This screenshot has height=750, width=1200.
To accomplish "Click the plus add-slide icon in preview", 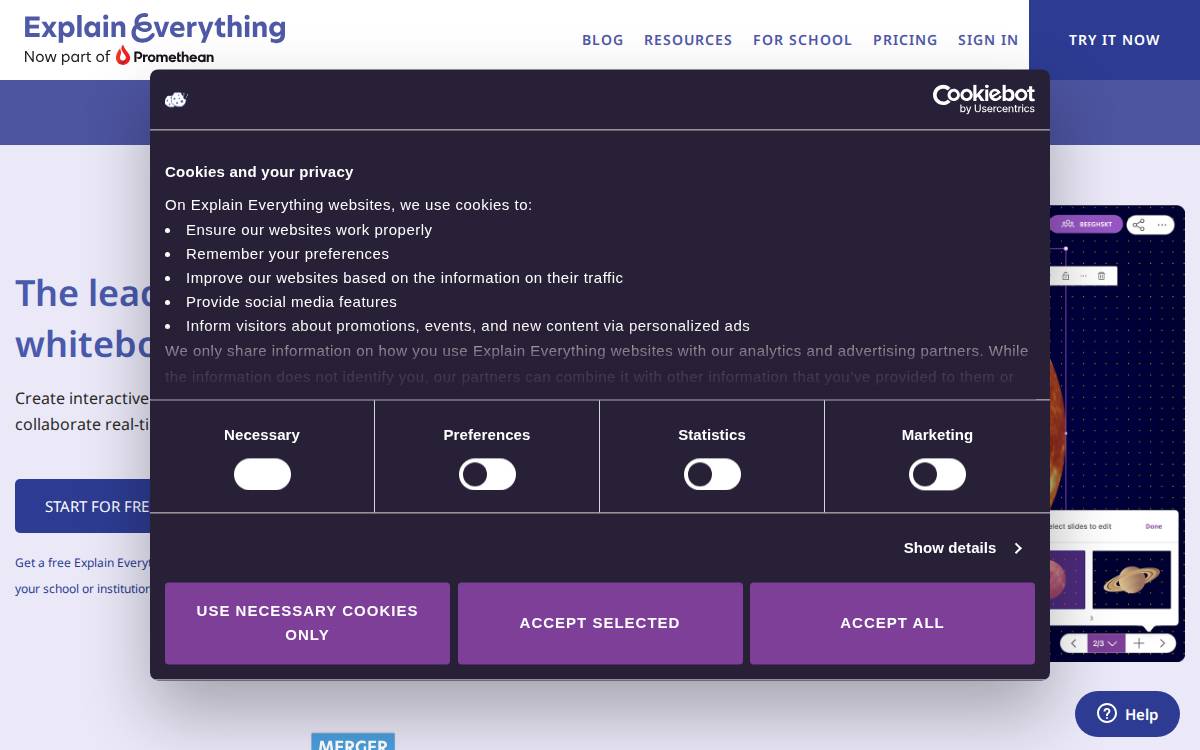I will click(1138, 643).
